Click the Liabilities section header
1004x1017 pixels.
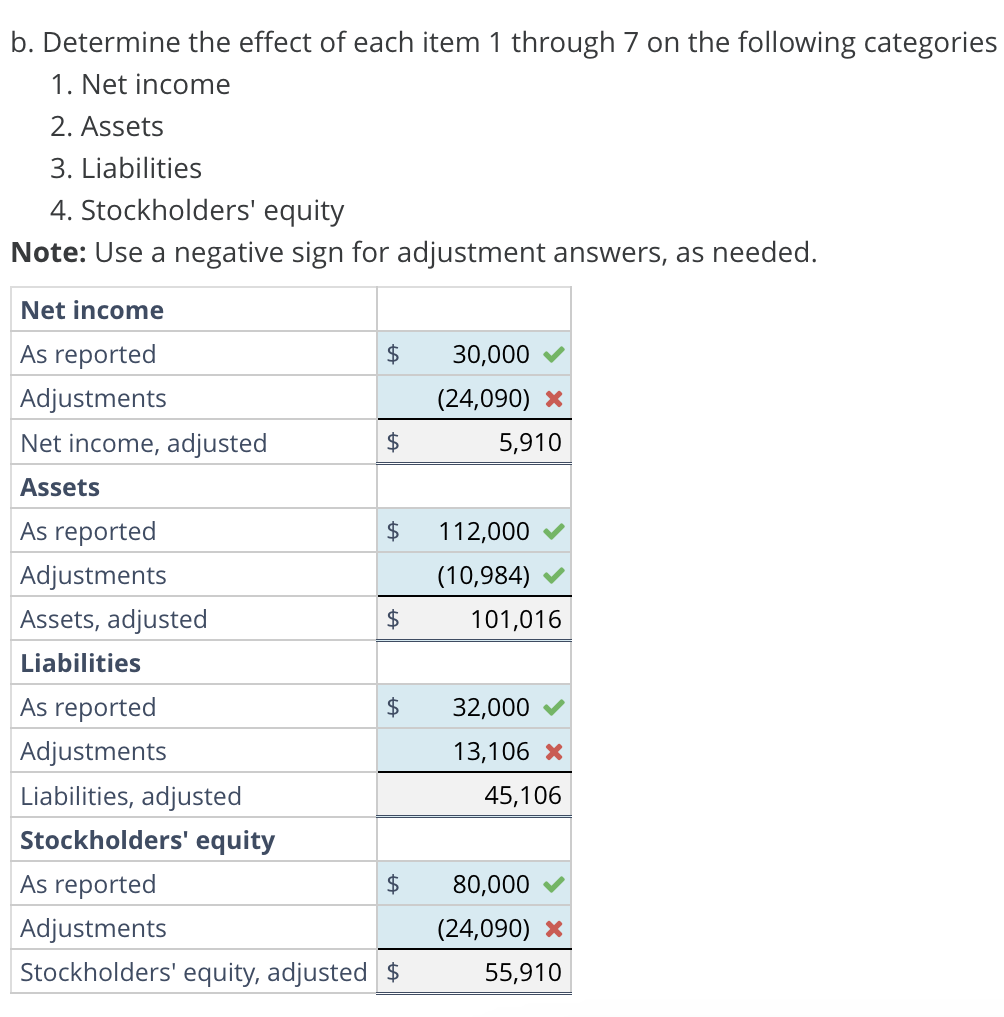[x=78, y=662]
